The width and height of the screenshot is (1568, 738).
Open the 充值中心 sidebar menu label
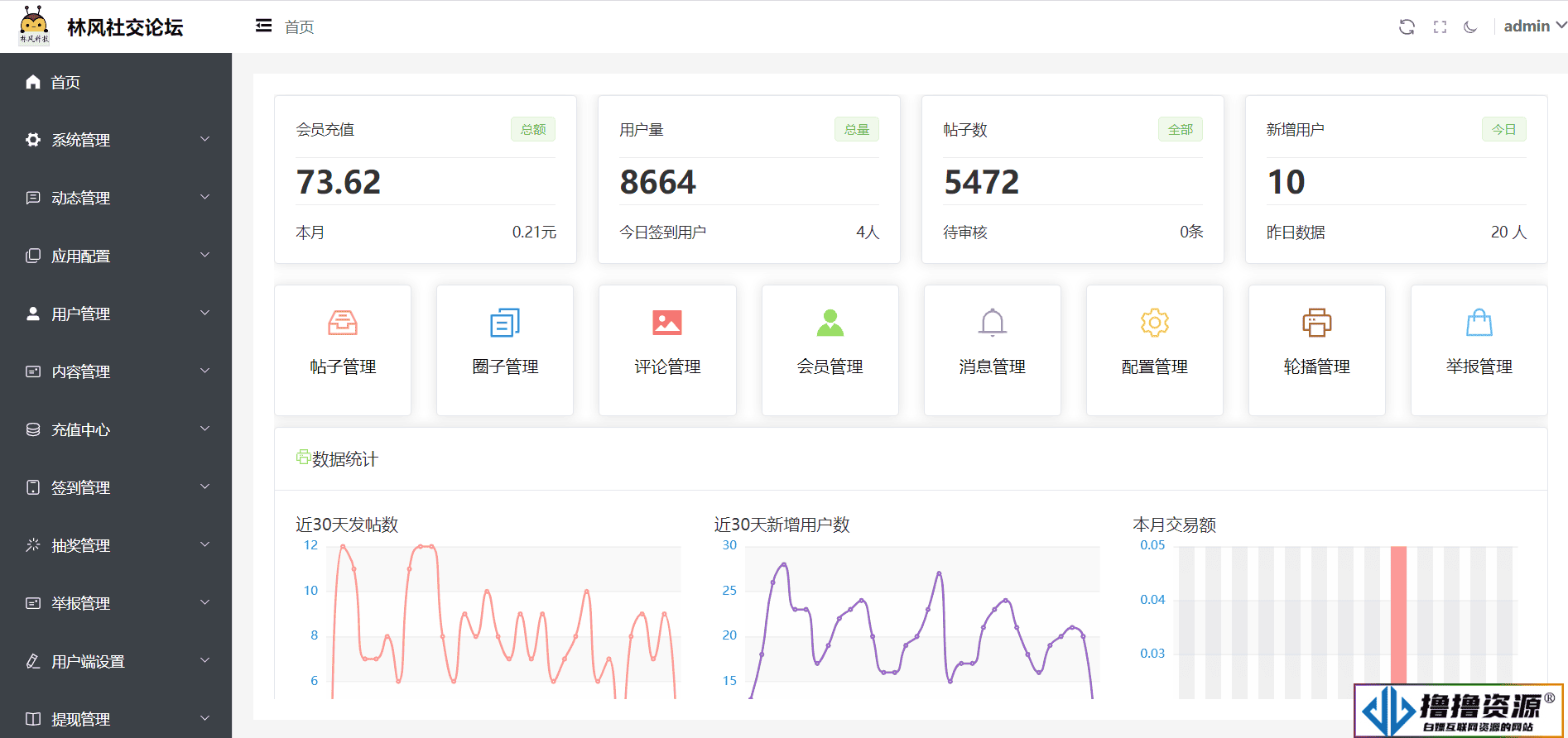[80, 429]
